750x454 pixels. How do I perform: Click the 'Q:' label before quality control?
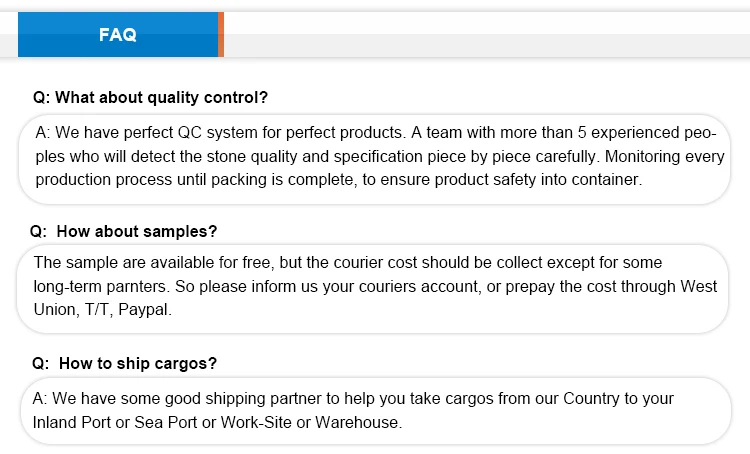(41, 98)
